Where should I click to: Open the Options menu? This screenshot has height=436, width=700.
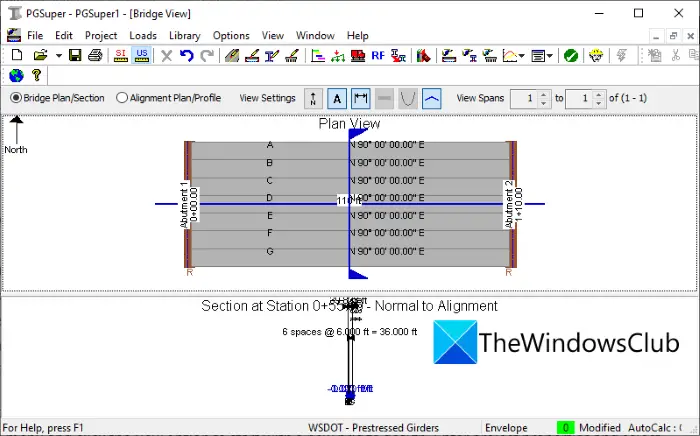231,36
